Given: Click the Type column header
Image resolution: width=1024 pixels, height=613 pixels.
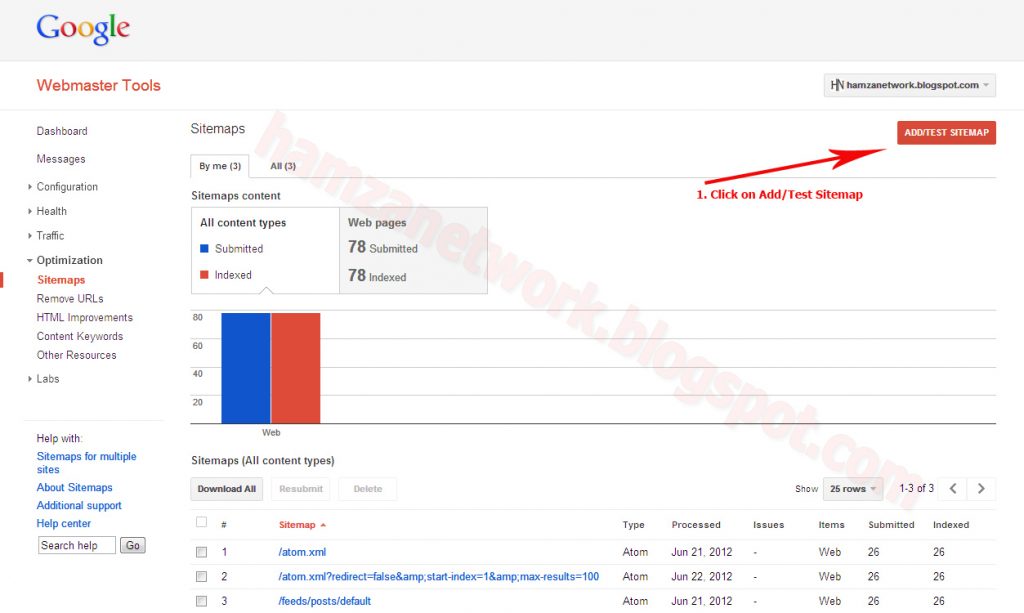Looking at the screenshot, I should (x=633, y=525).
